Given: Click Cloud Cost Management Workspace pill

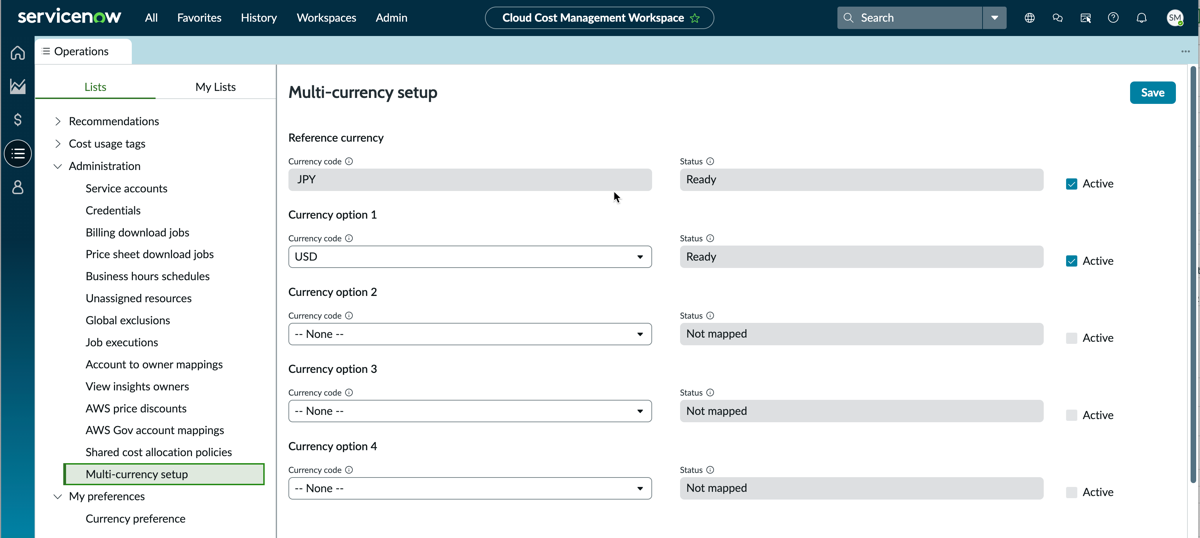Looking at the screenshot, I should (600, 18).
